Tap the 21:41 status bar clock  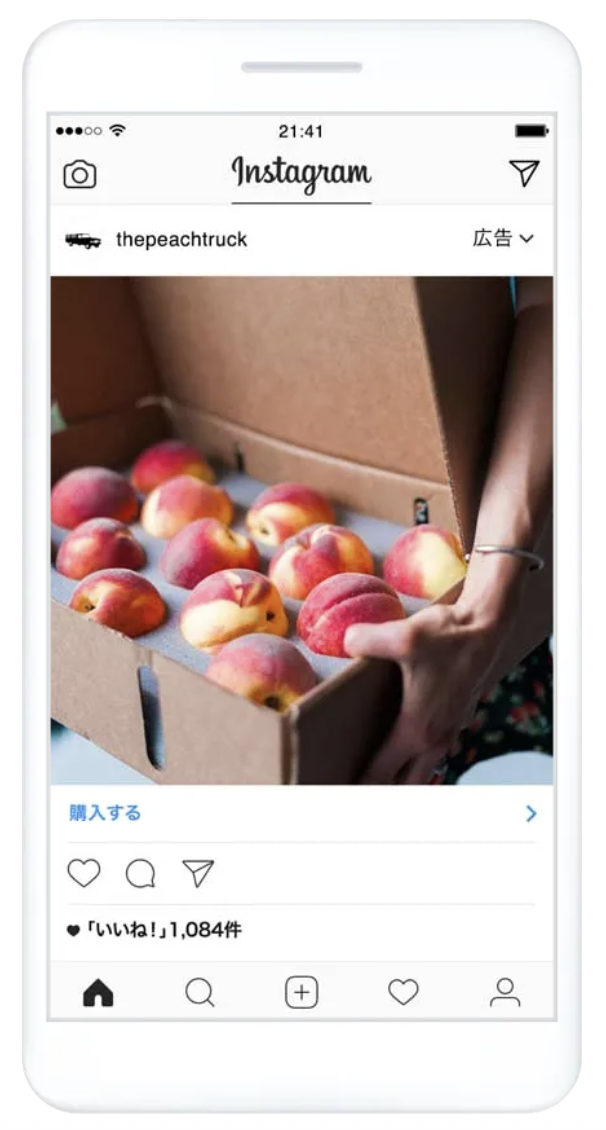tap(301, 131)
